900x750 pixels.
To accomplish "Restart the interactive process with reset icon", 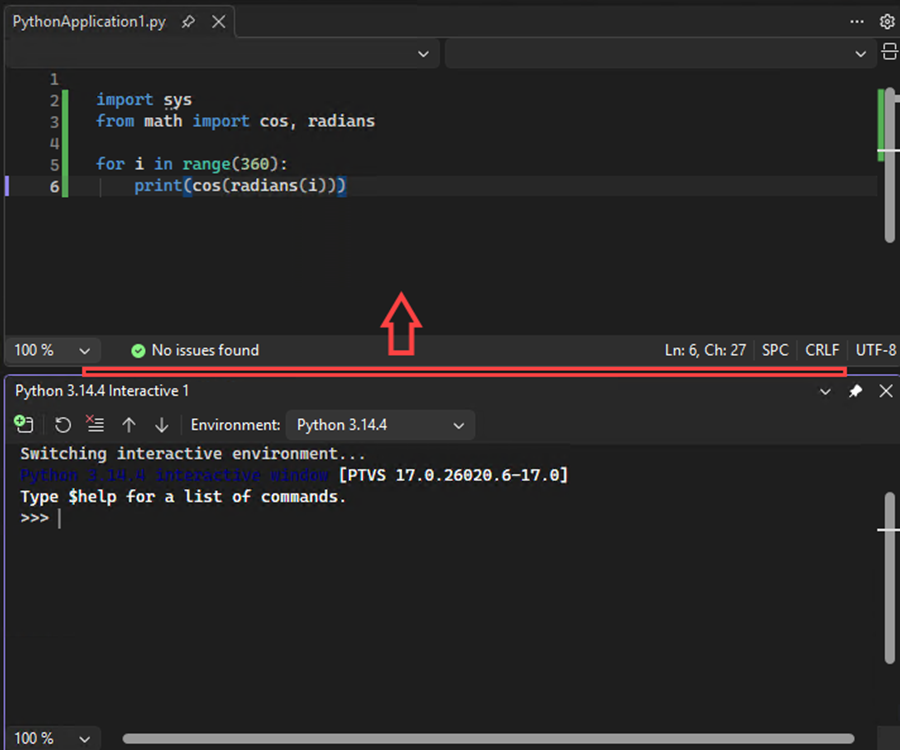I will (62, 424).
